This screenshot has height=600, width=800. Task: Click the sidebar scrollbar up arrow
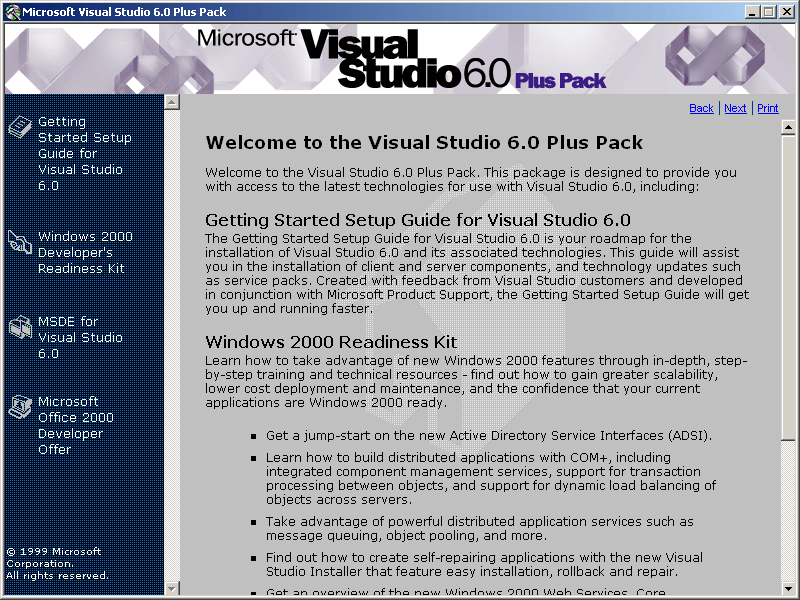point(172,102)
